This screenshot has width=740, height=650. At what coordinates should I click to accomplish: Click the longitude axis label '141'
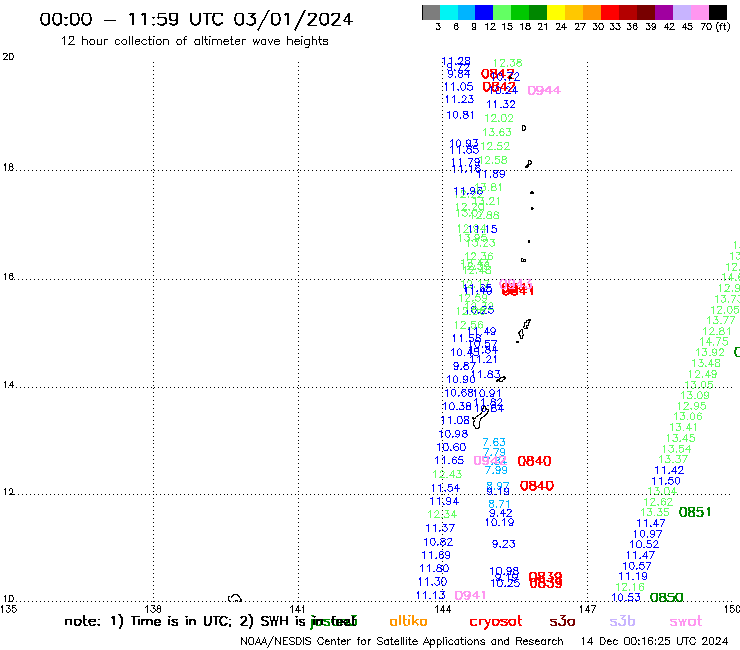[x=297, y=609]
